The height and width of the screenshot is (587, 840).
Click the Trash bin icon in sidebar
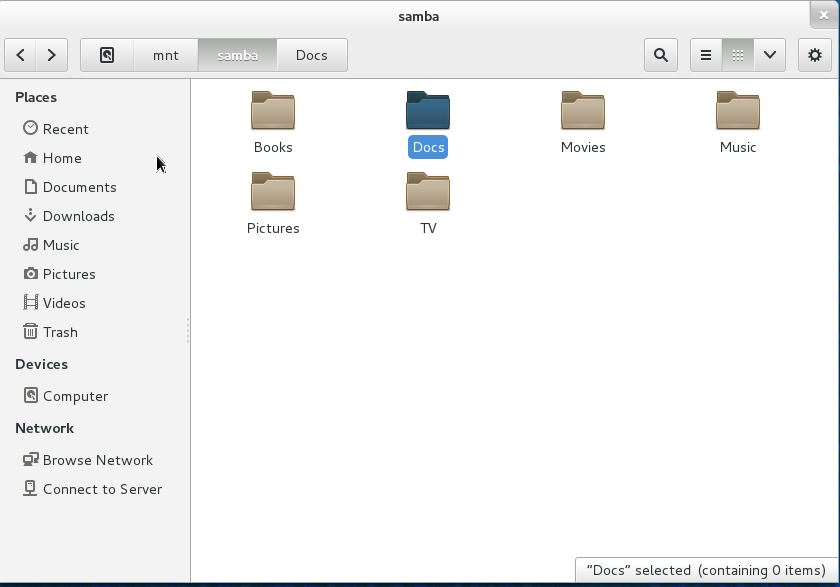tap(31, 332)
